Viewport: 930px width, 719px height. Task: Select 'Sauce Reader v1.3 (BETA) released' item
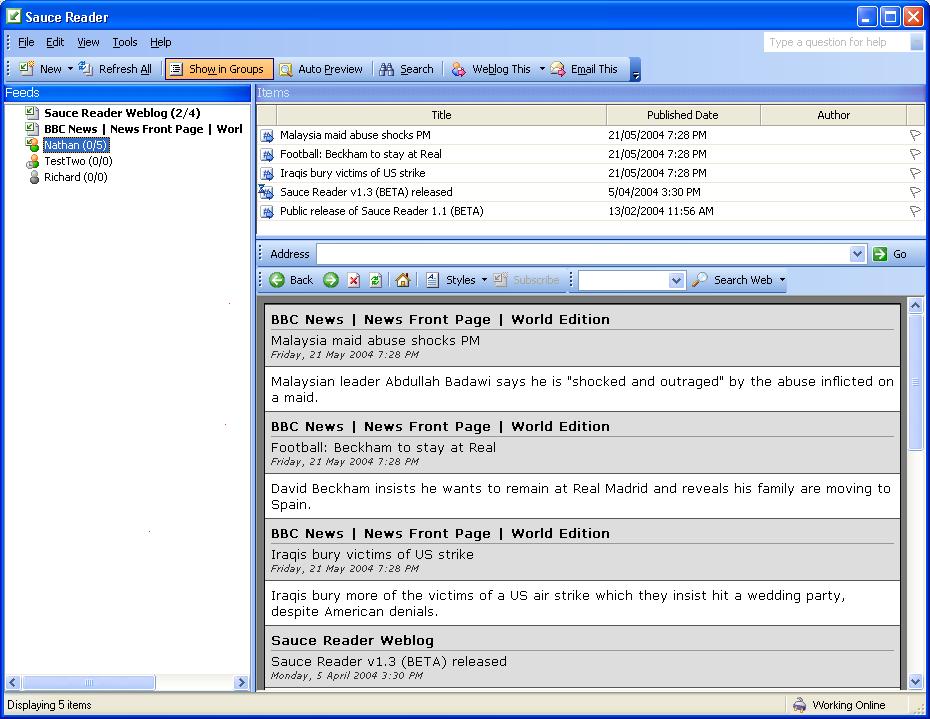pyautogui.click(x=590, y=192)
